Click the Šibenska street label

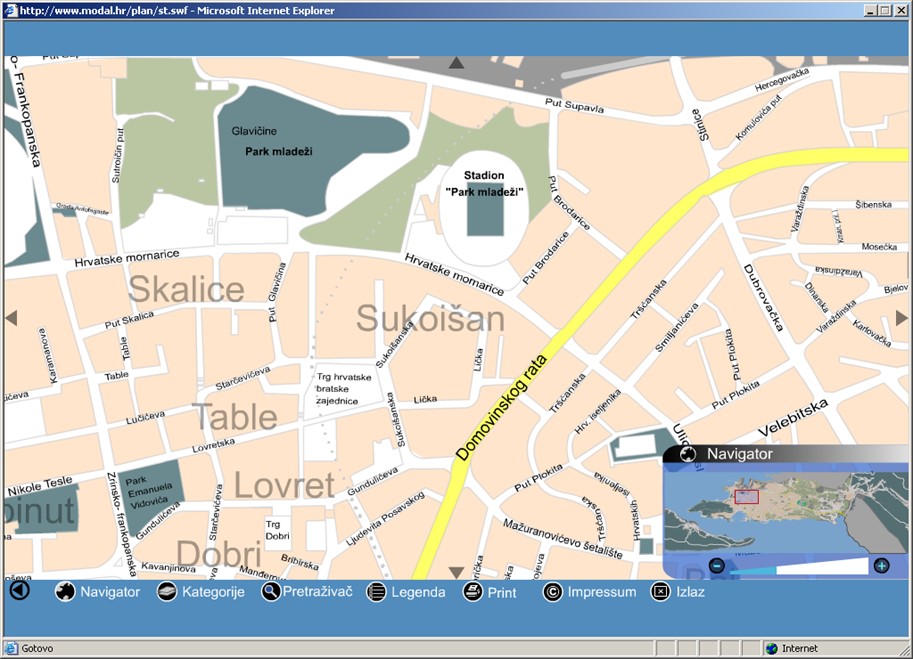(x=873, y=204)
